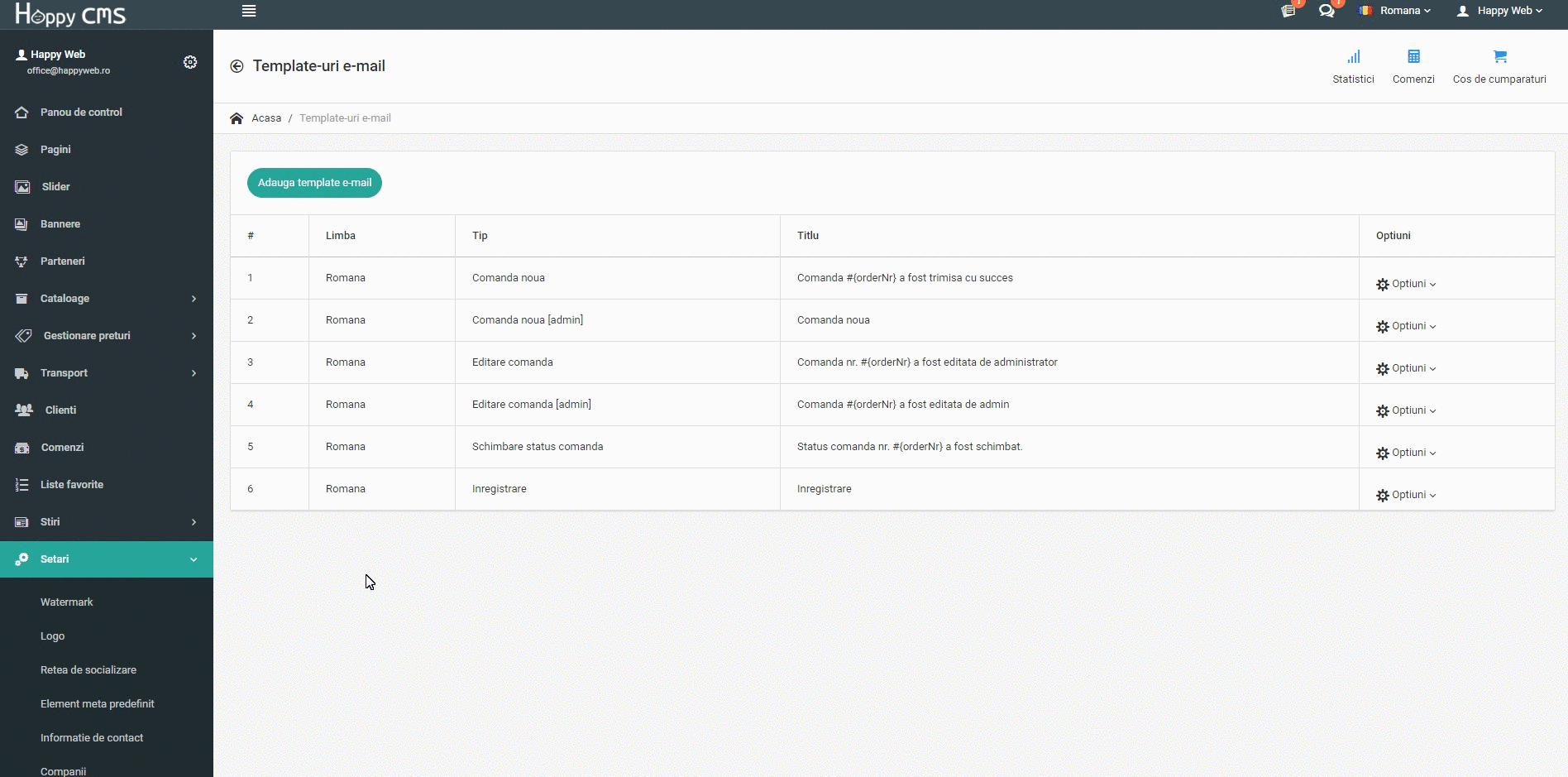Open the Romana language dropdown
The image size is (1568, 777).
(x=1395, y=11)
